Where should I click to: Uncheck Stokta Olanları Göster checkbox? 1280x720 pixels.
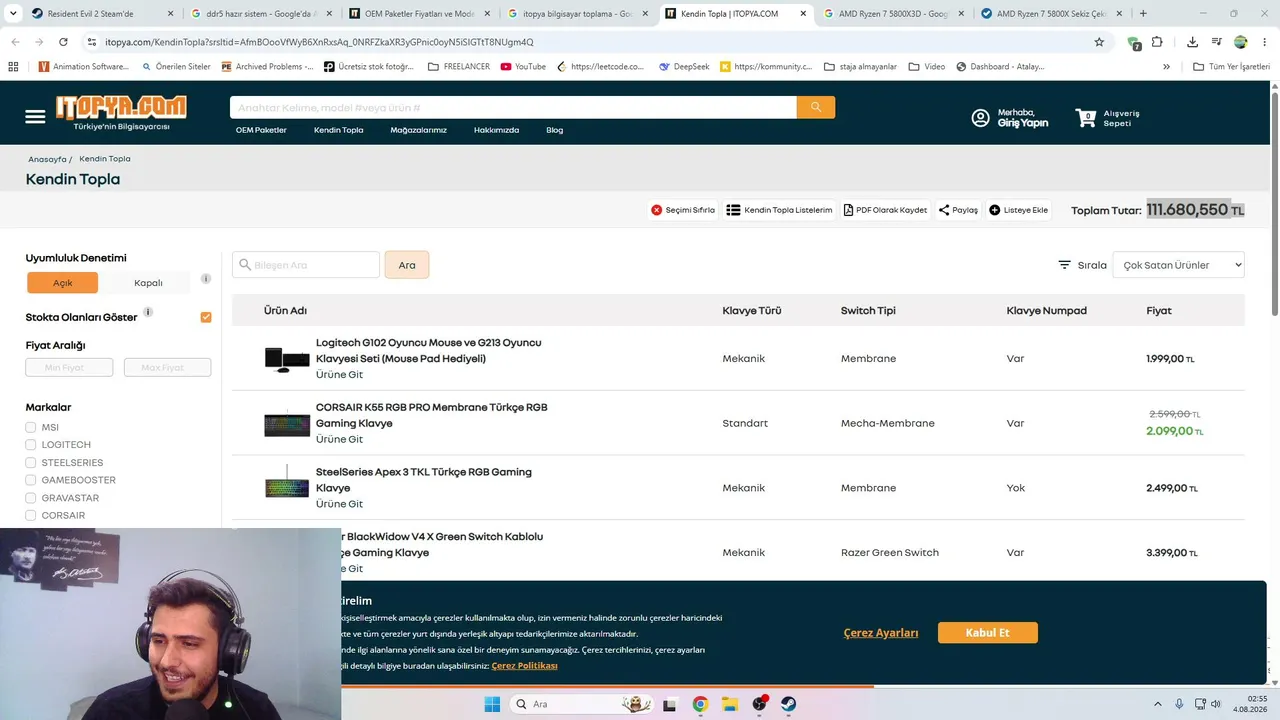coord(206,317)
